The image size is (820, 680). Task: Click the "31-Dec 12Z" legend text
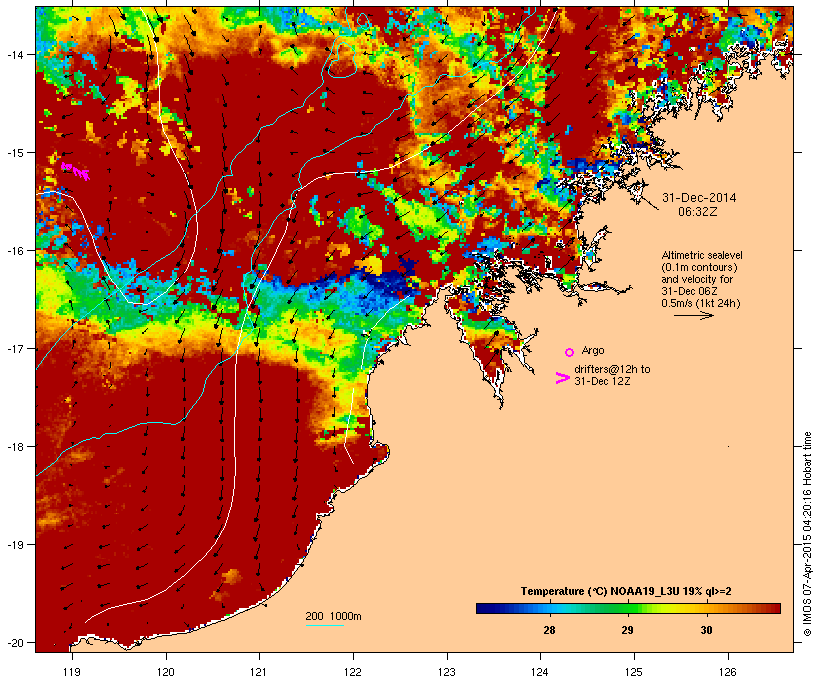(602, 381)
